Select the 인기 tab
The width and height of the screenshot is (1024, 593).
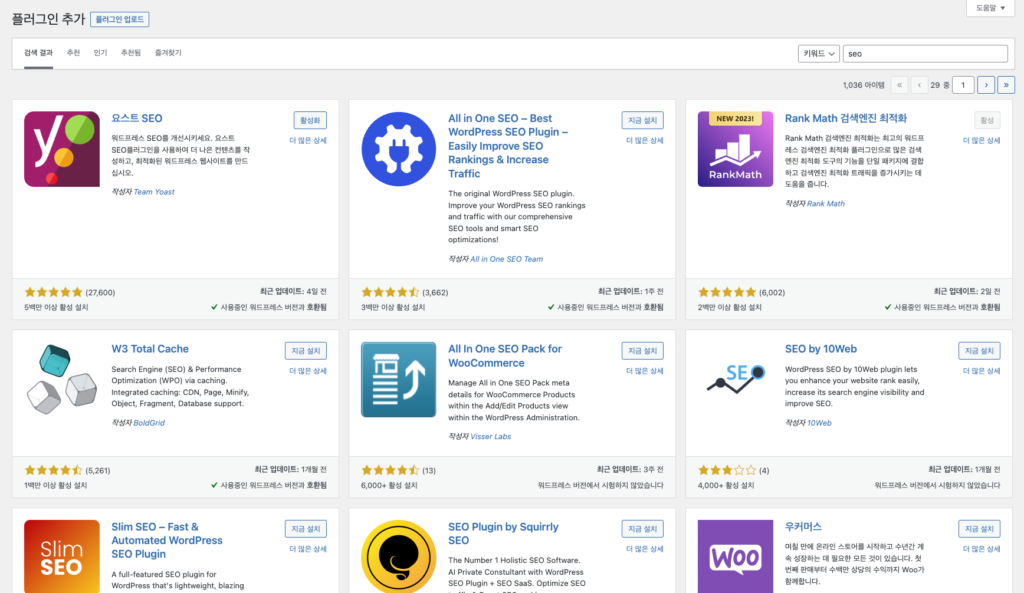(x=100, y=53)
